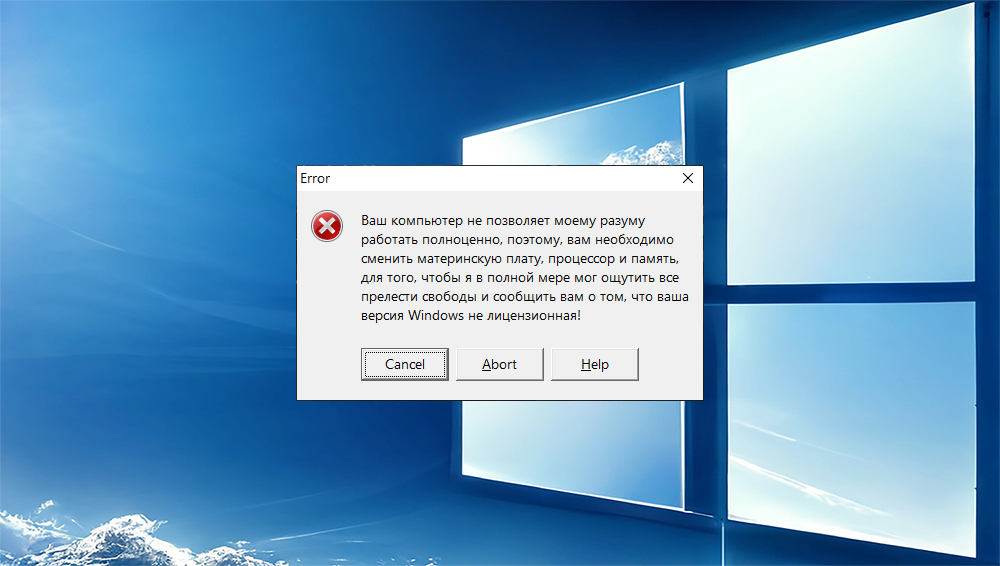Click the red error cross icon
This screenshot has width=1000, height=566.
(327, 226)
